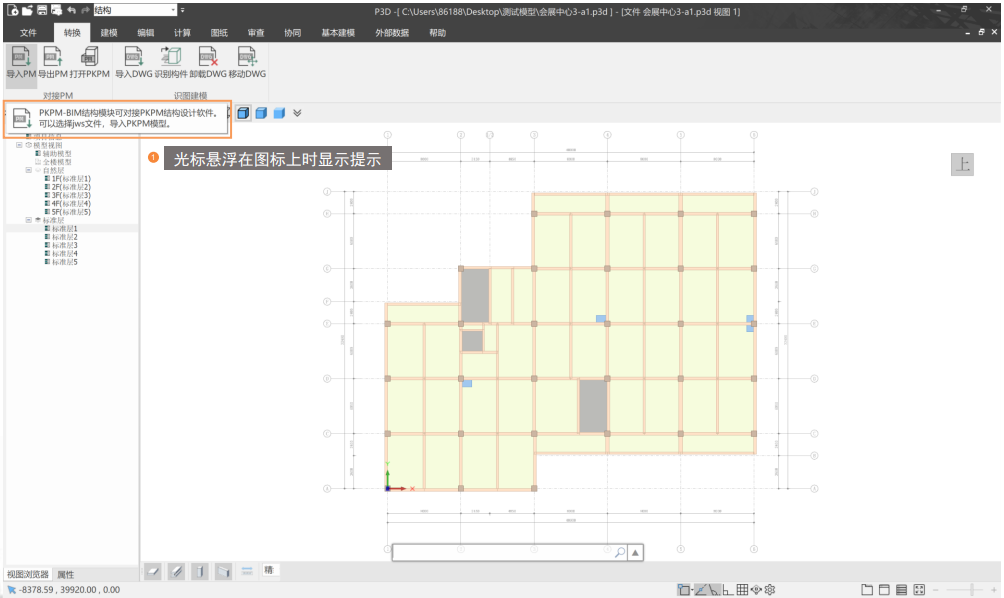This screenshot has height=598, width=1004.
Task: Open the quick access customize arrow
Action: [182, 10]
